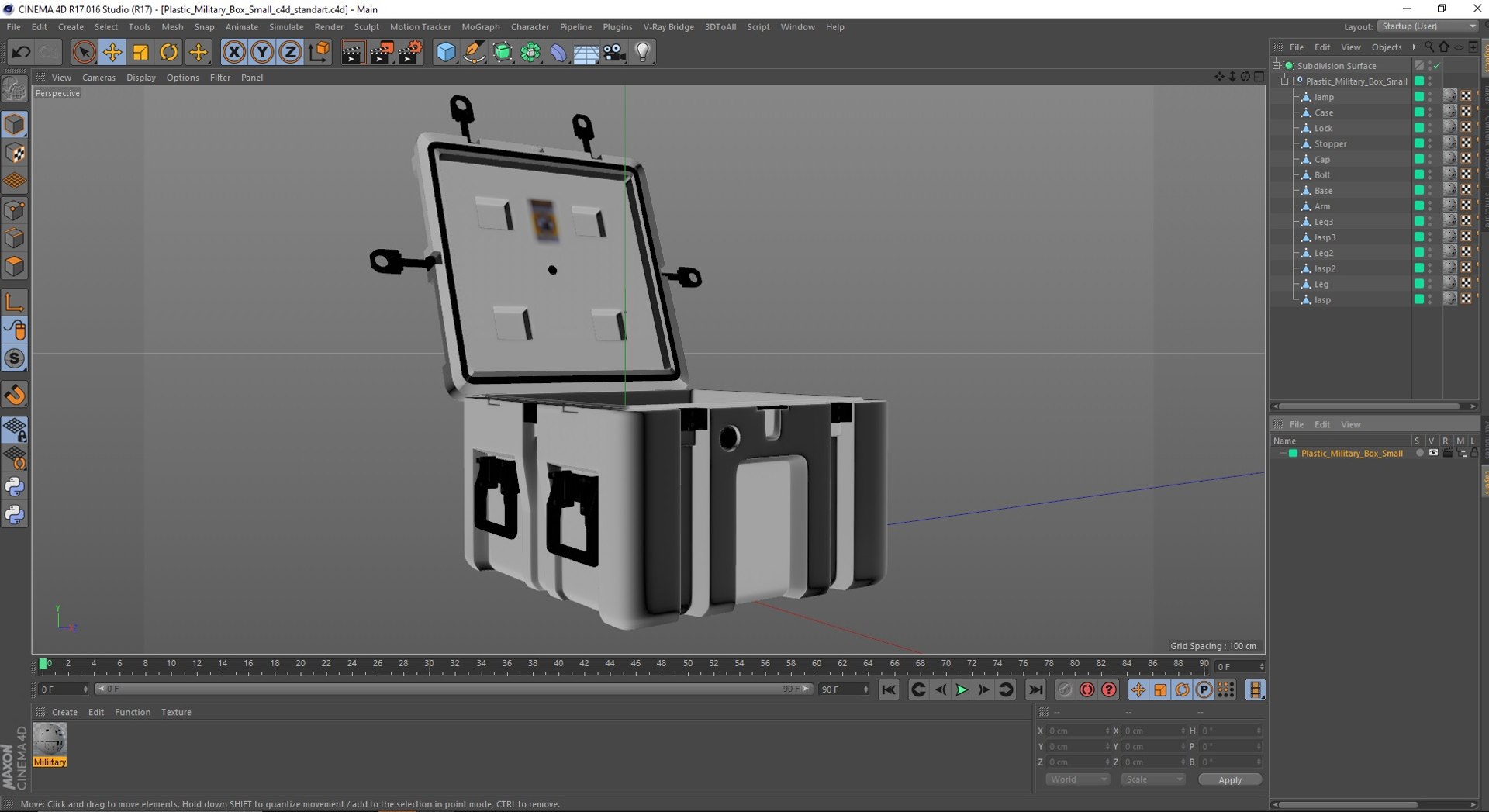Viewport: 1489px width, 812px height.
Task: Enable Workplane mode icon
Action: coord(15,181)
